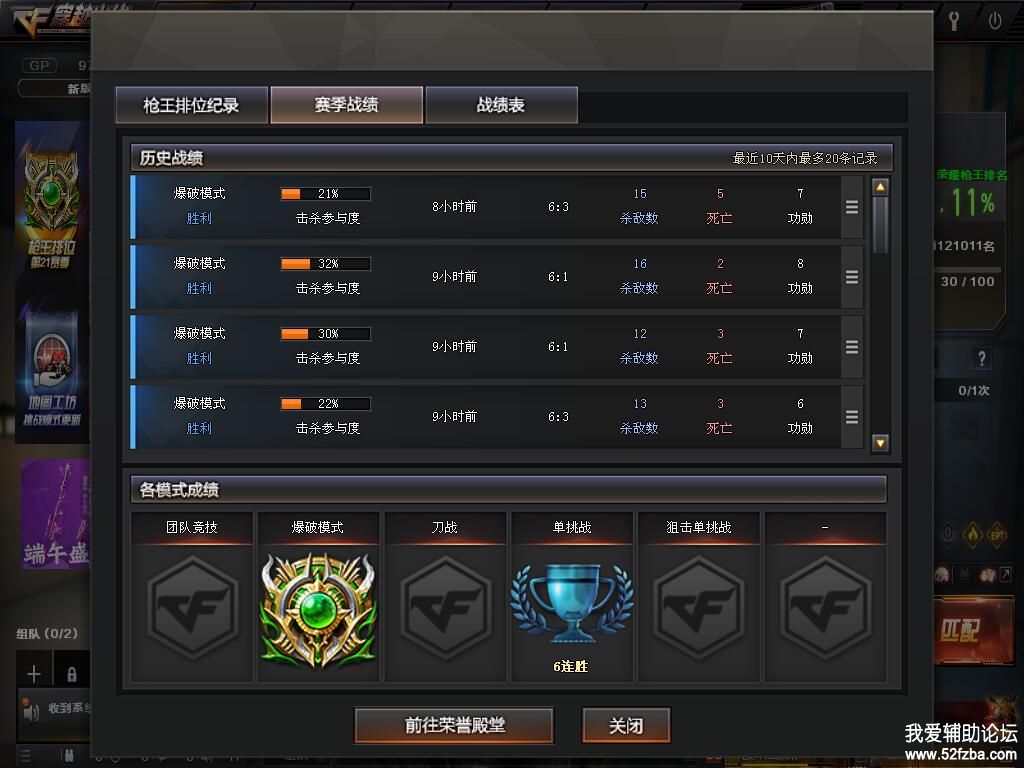Open menu icon for the match with 12 kills
The width and height of the screenshot is (1024, 768).
[852, 347]
